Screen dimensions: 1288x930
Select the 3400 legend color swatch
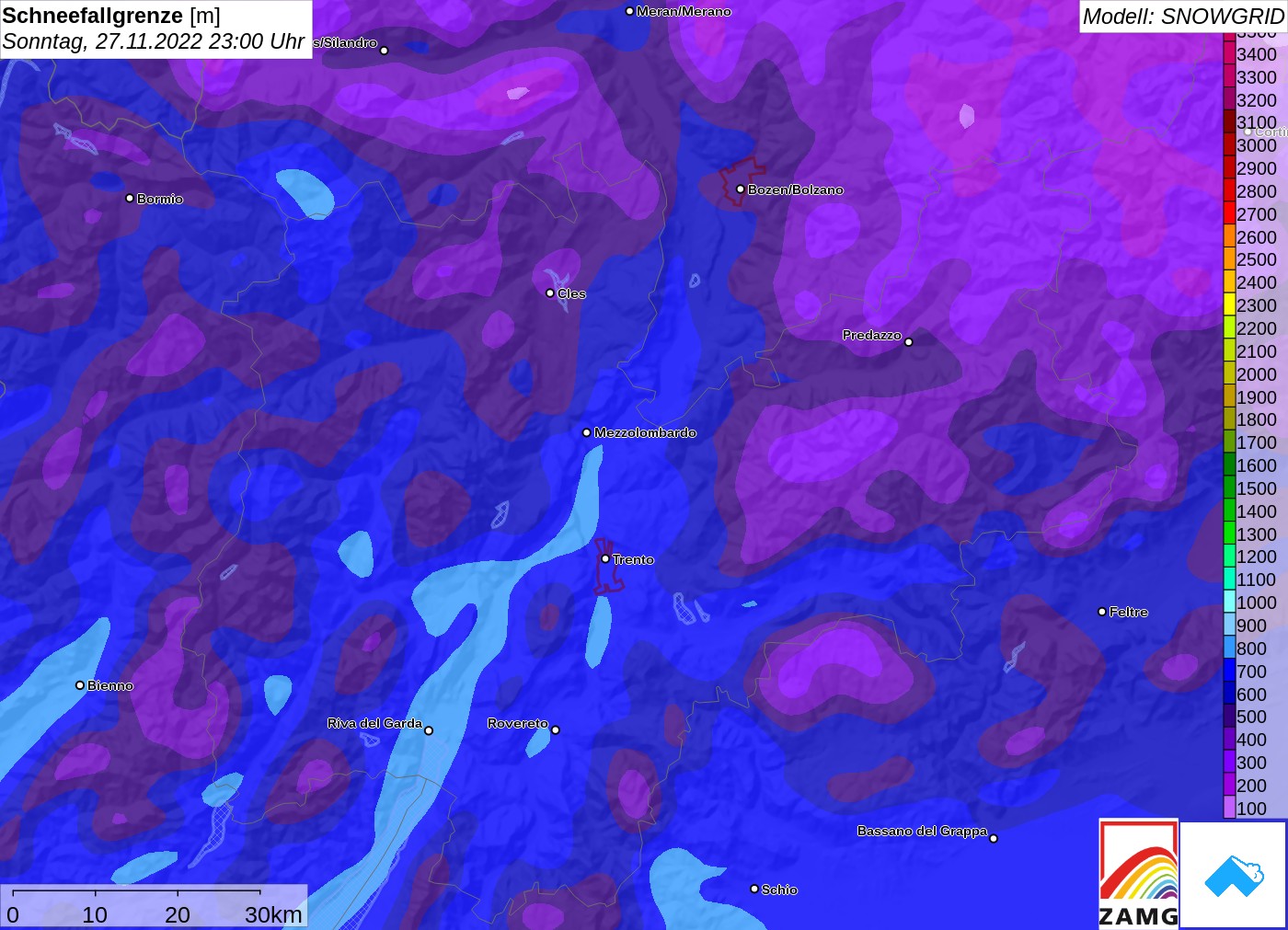tap(1229, 53)
